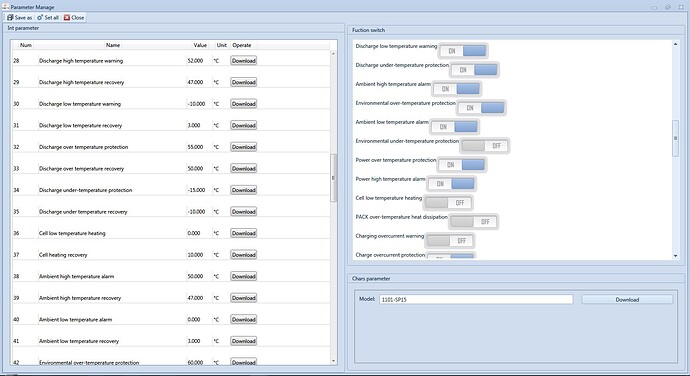
Task: Click the Value column header
Action: pos(200,45)
